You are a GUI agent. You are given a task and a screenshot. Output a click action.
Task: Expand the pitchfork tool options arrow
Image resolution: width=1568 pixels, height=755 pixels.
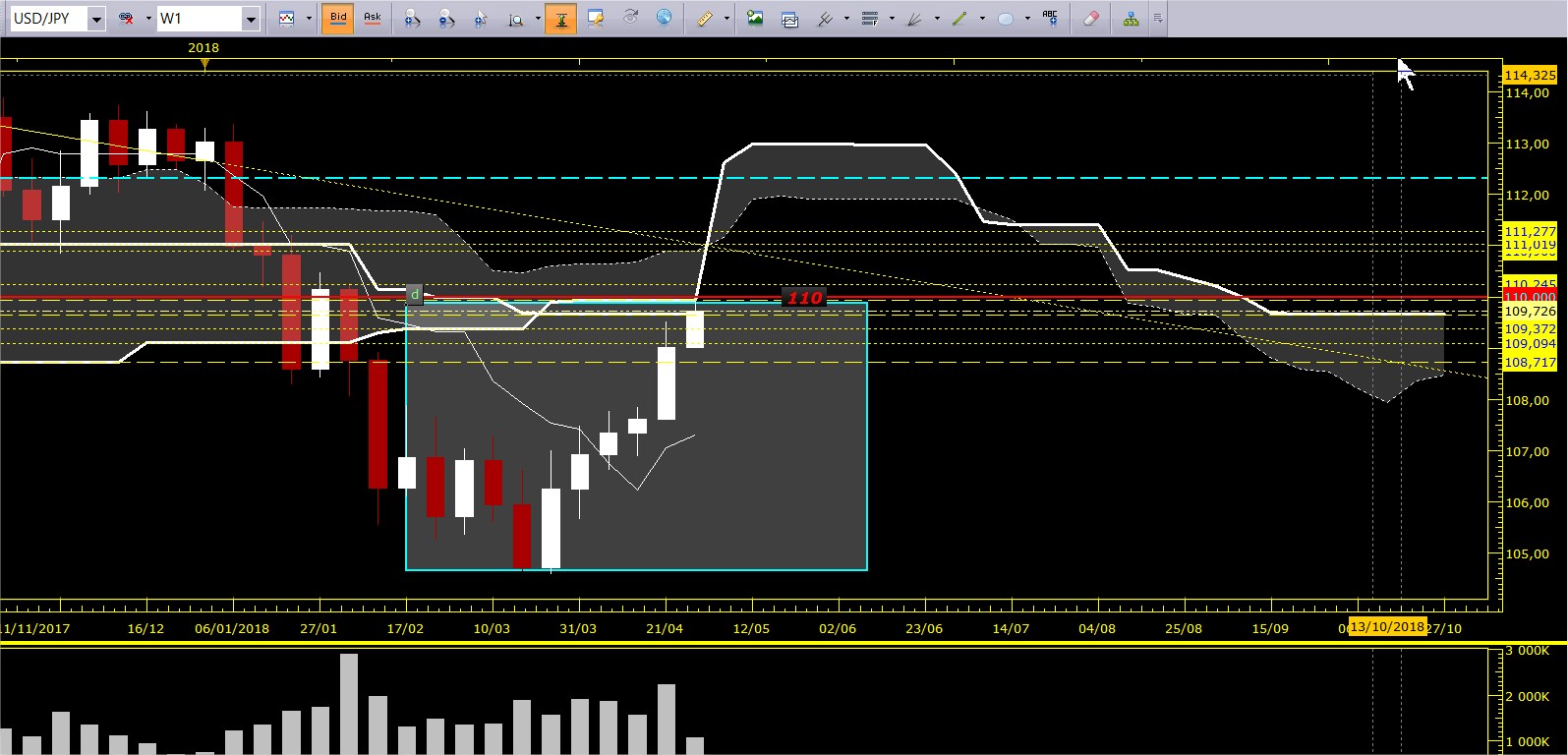coord(846,19)
